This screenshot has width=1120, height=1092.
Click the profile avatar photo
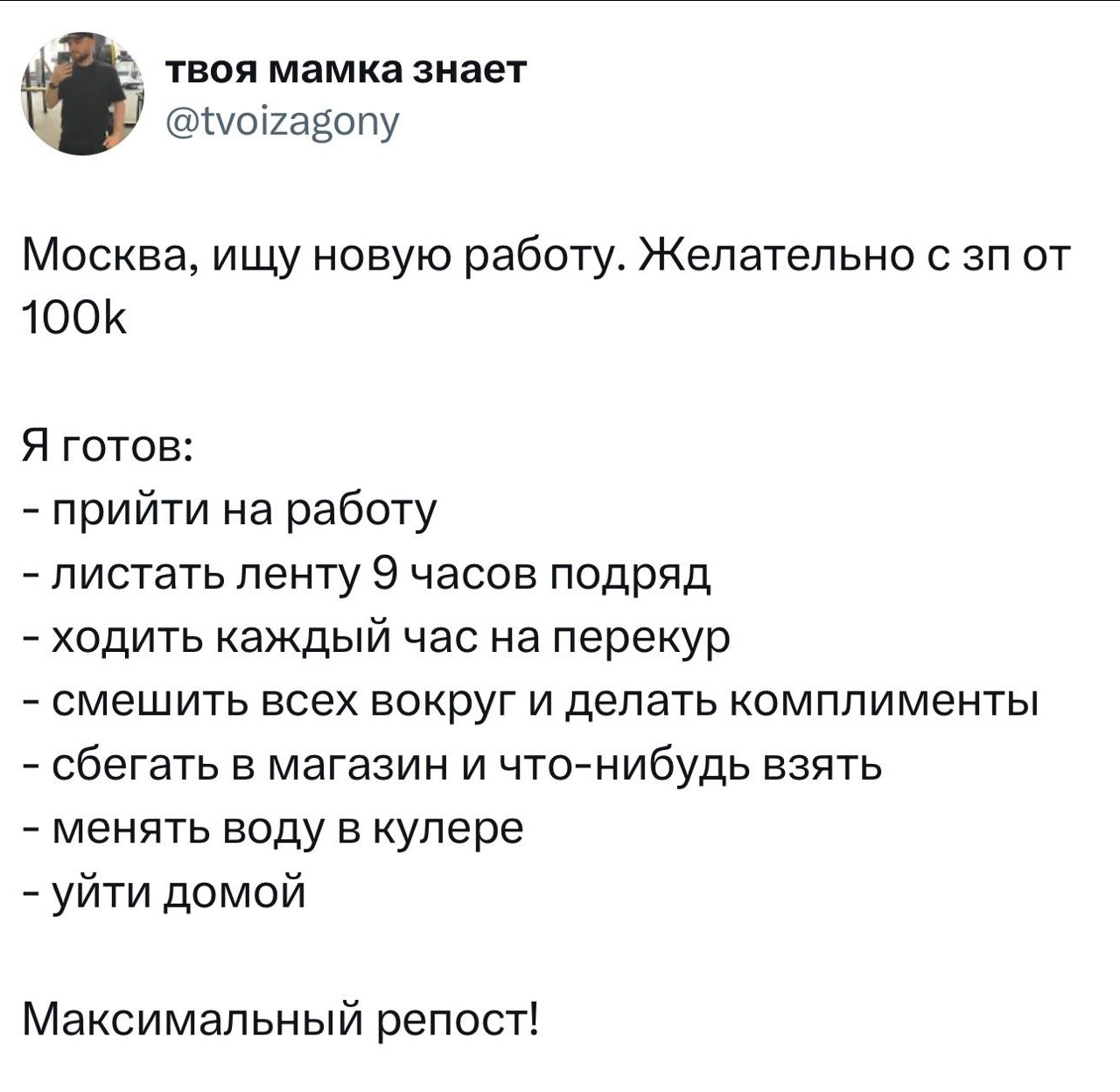tap(83, 94)
